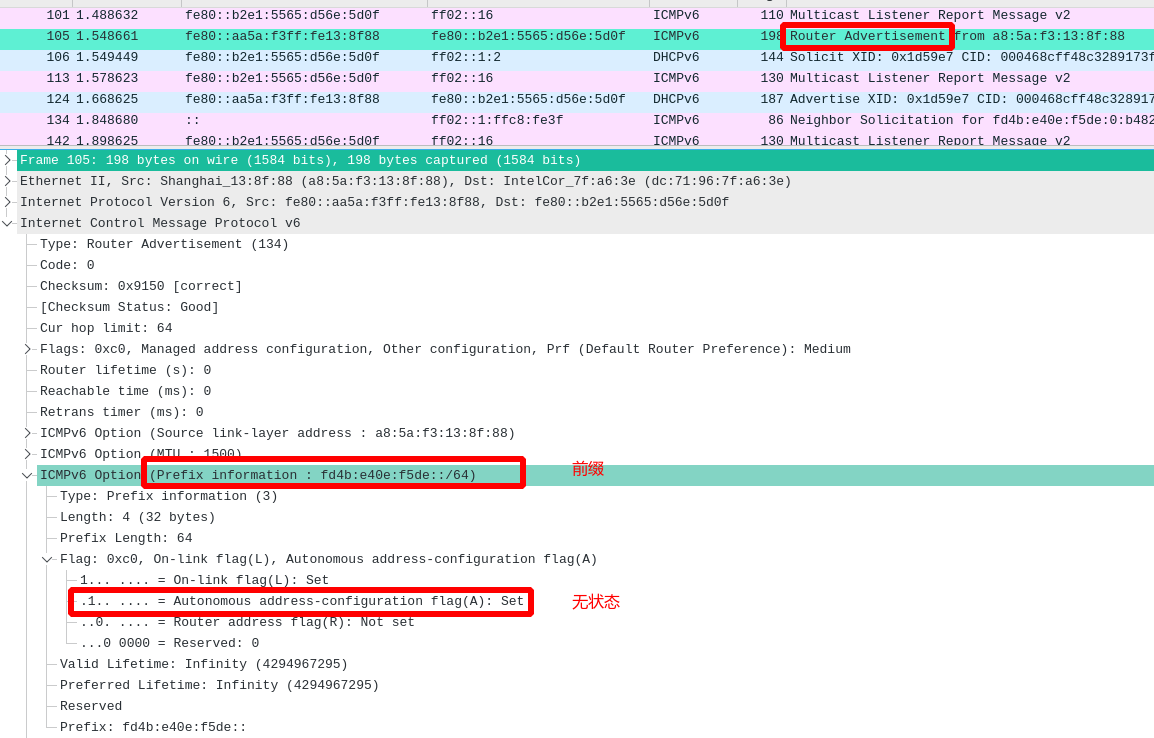
Task: Expand the Ethernet II layer details
Action: [8, 181]
